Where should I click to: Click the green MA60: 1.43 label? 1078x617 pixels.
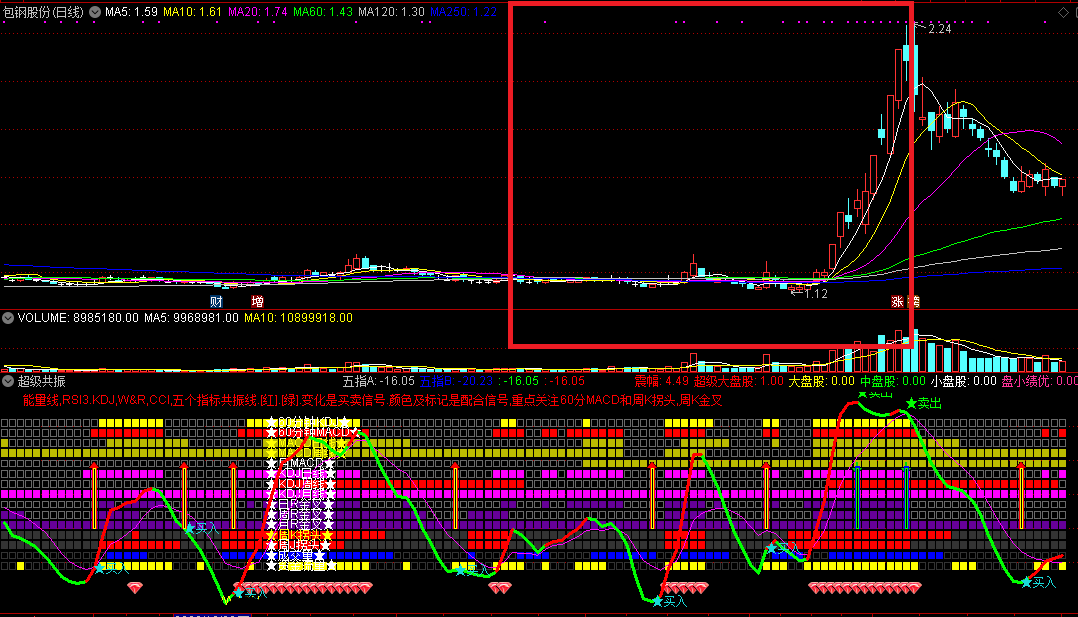[x=323, y=12]
